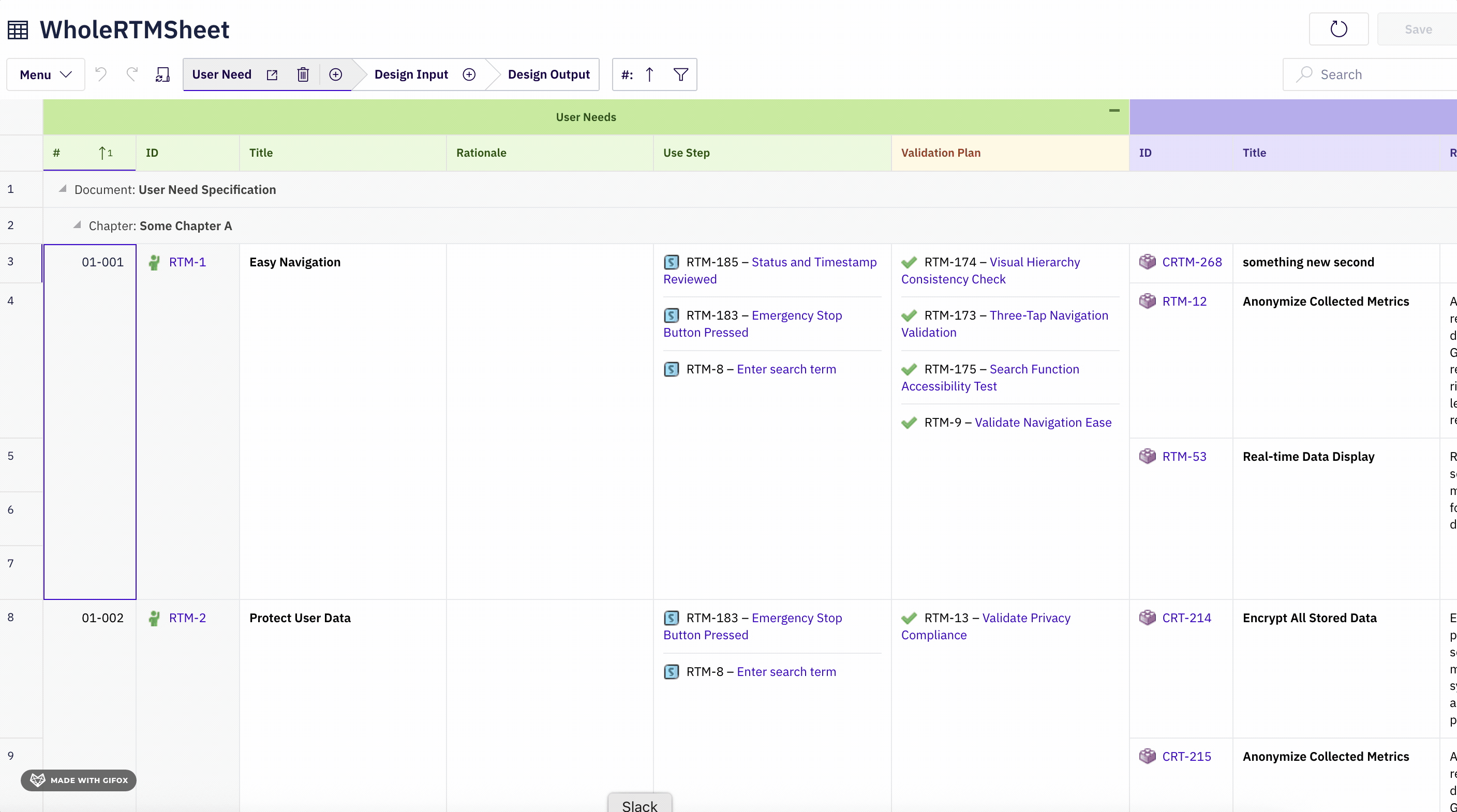Screen dimensions: 1457x812
Task: Click the refresh icon near Save
Action: pyautogui.click(x=1338, y=29)
